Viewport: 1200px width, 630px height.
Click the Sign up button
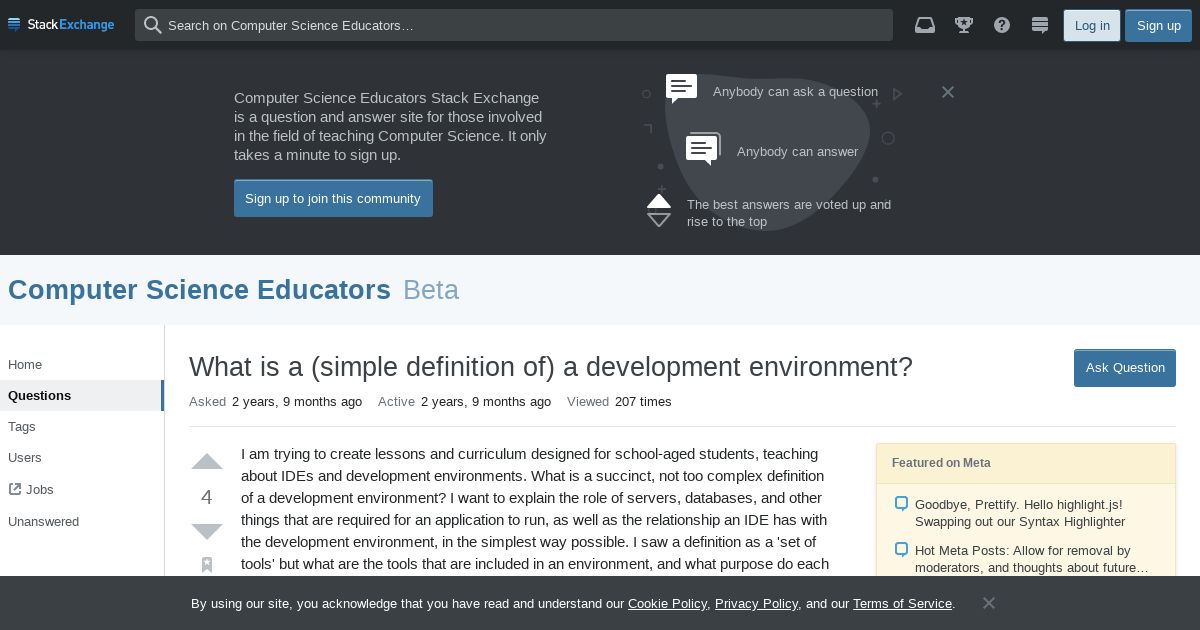1158,25
